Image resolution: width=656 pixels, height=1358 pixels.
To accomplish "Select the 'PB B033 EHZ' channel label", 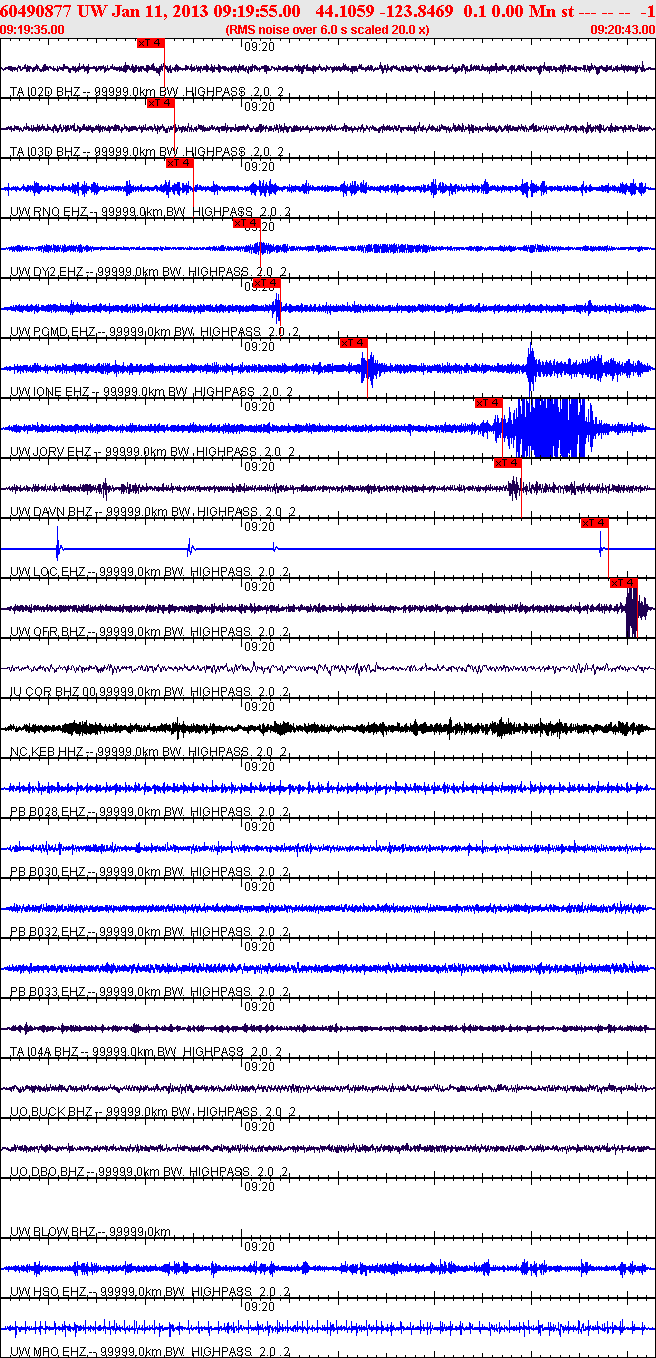I will click(48, 992).
